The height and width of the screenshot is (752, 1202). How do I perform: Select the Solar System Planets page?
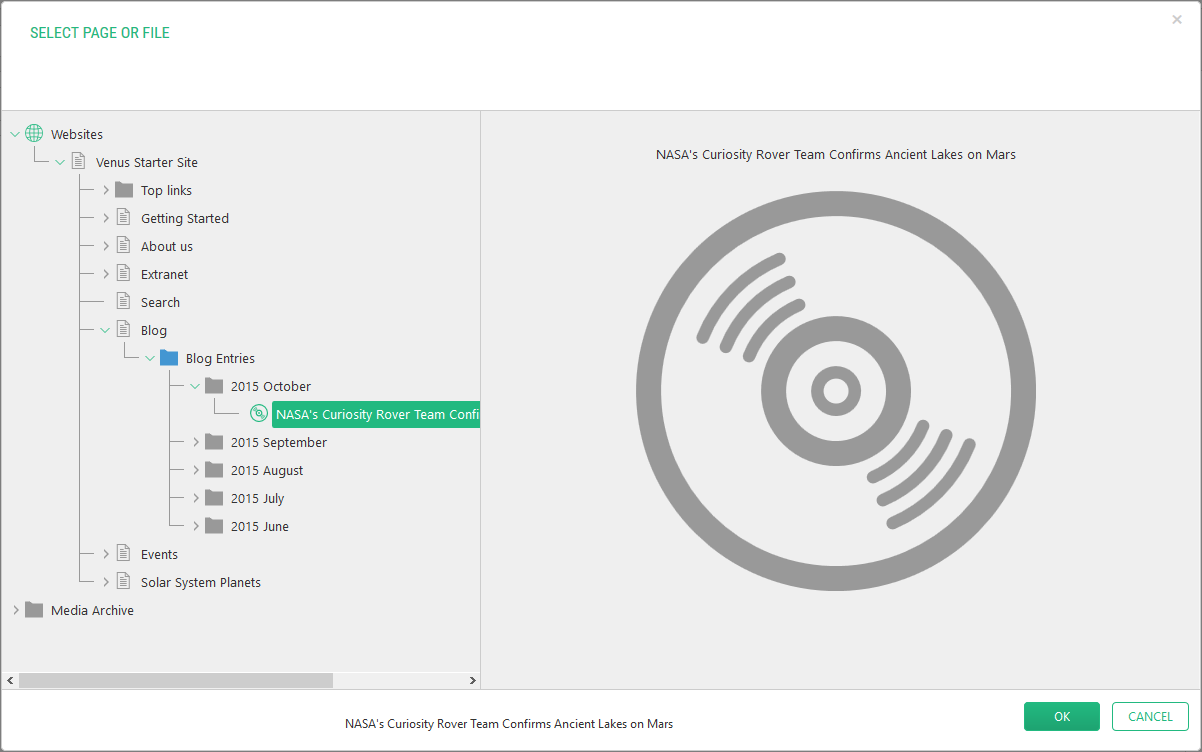pyautogui.click(x=200, y=582)
